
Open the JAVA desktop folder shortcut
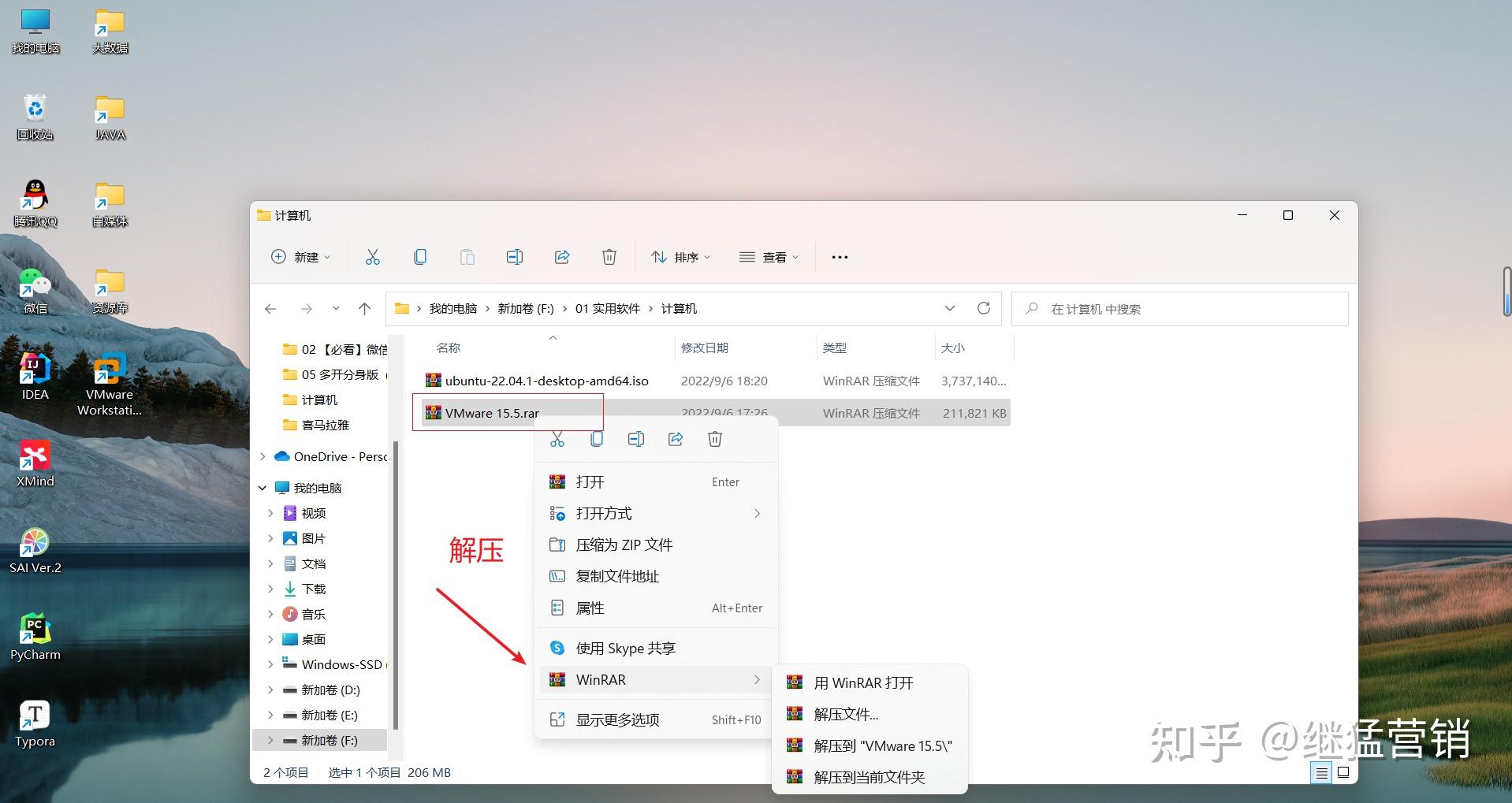[x=110, y=117]
